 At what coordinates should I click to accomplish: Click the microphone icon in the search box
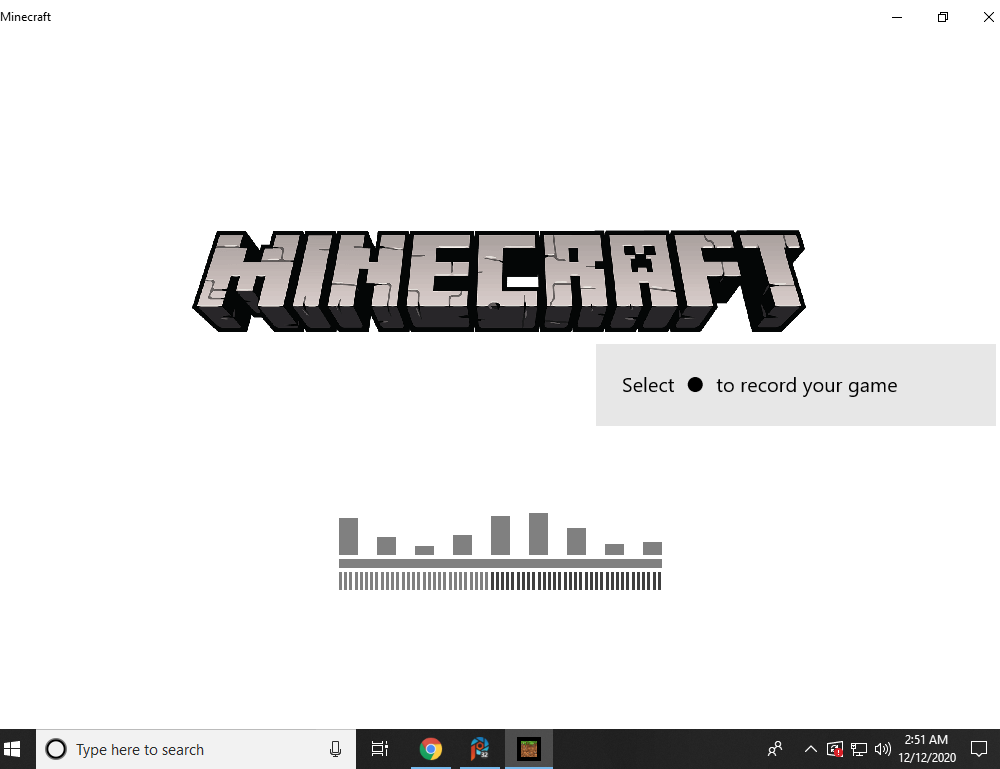click(x=335, y=749)
